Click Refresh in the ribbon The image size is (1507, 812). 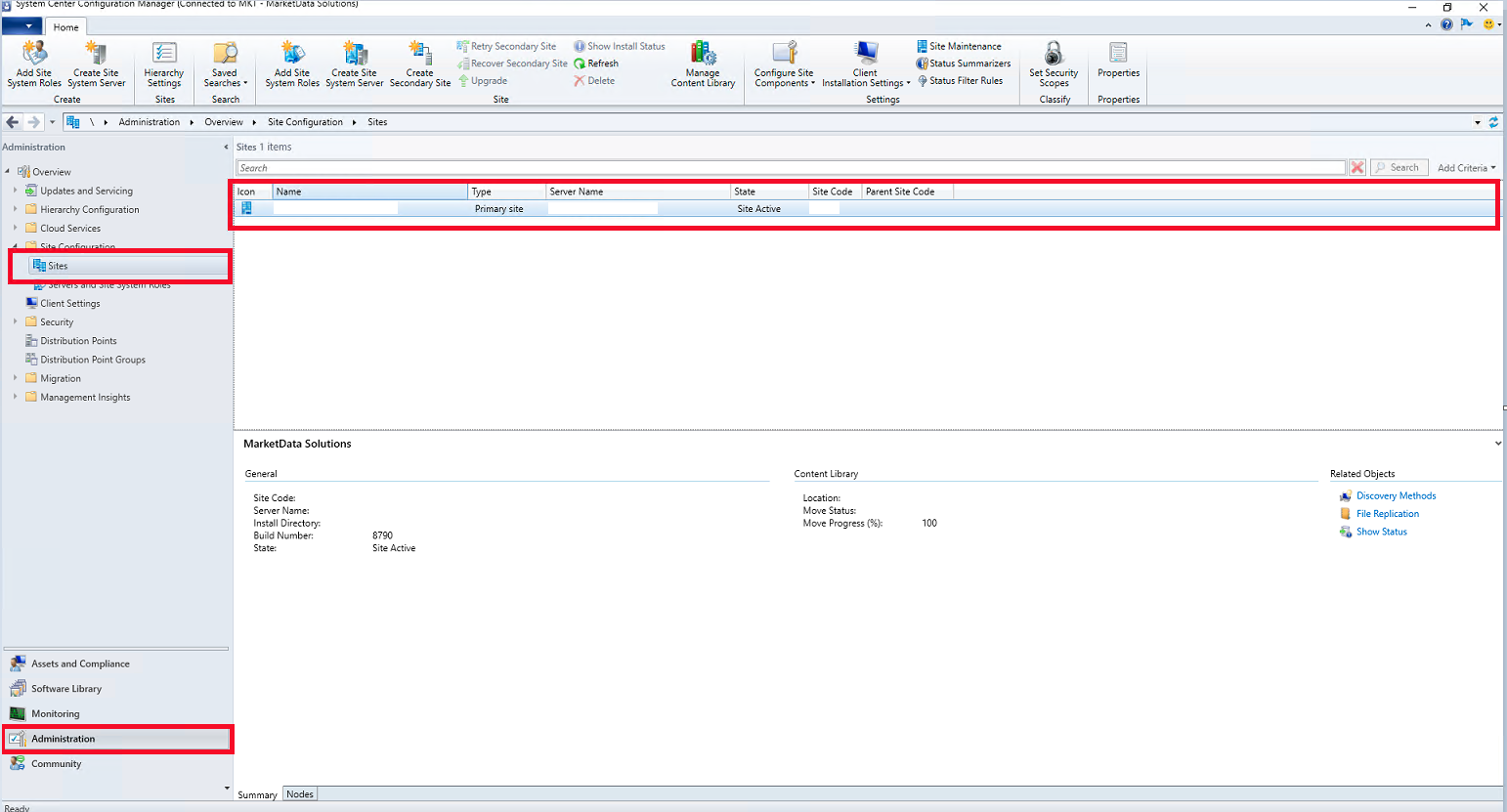596,64
